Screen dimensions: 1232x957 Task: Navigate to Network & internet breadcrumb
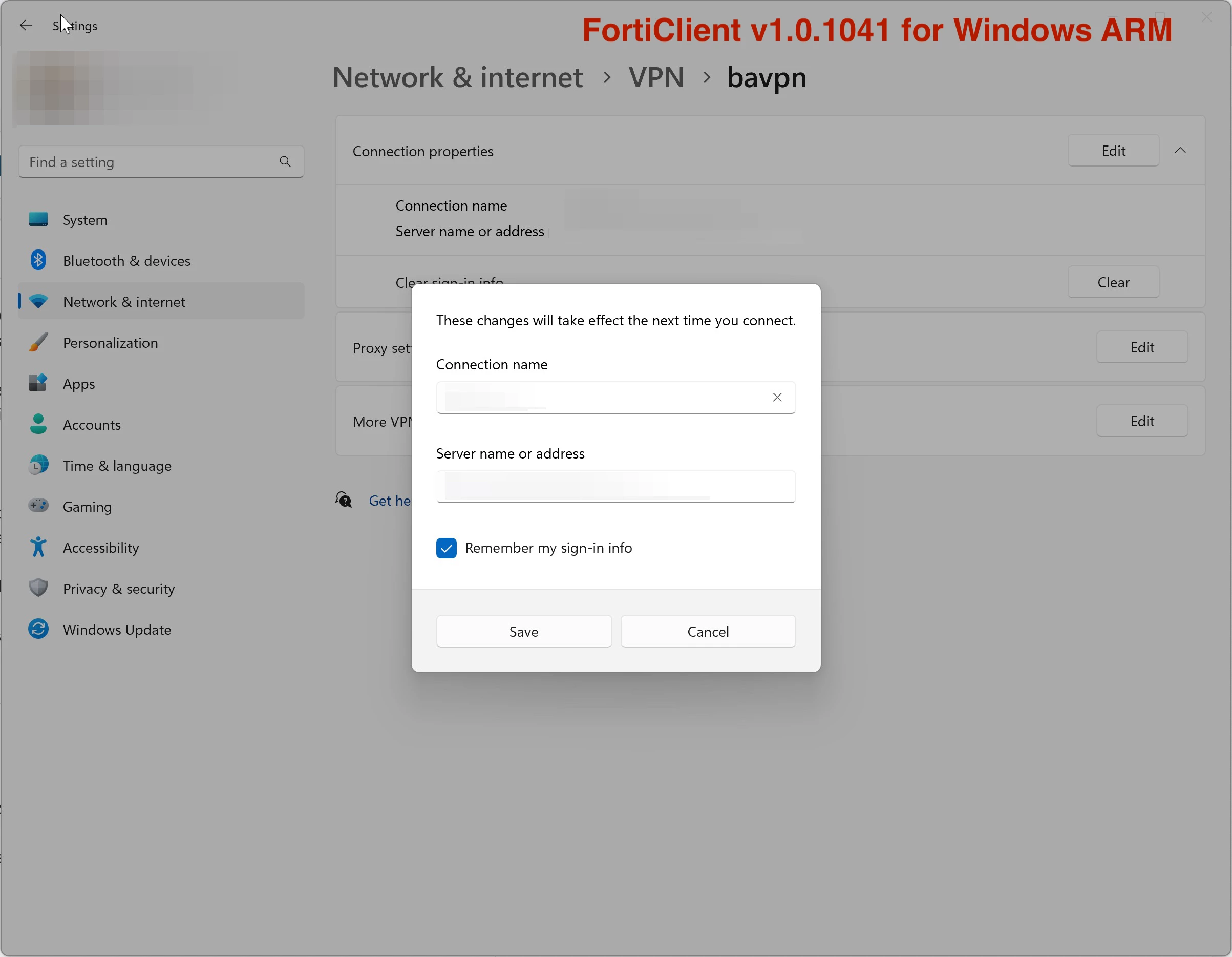tap(457, 77)
